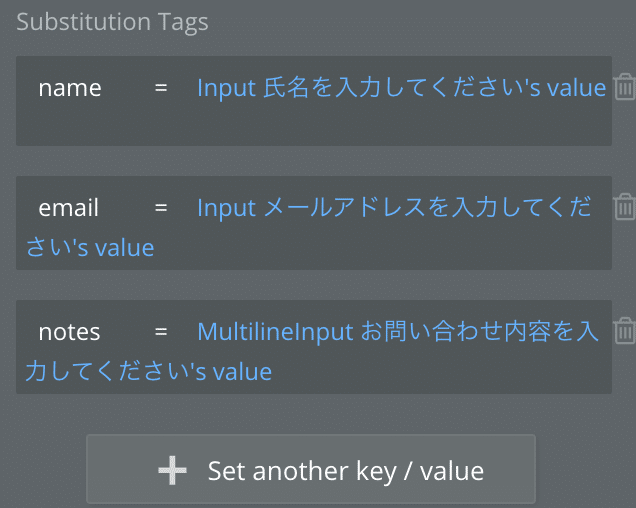Delete the name substitution tag
This screenshot has height=508, width=636.
tap(624, 88)
